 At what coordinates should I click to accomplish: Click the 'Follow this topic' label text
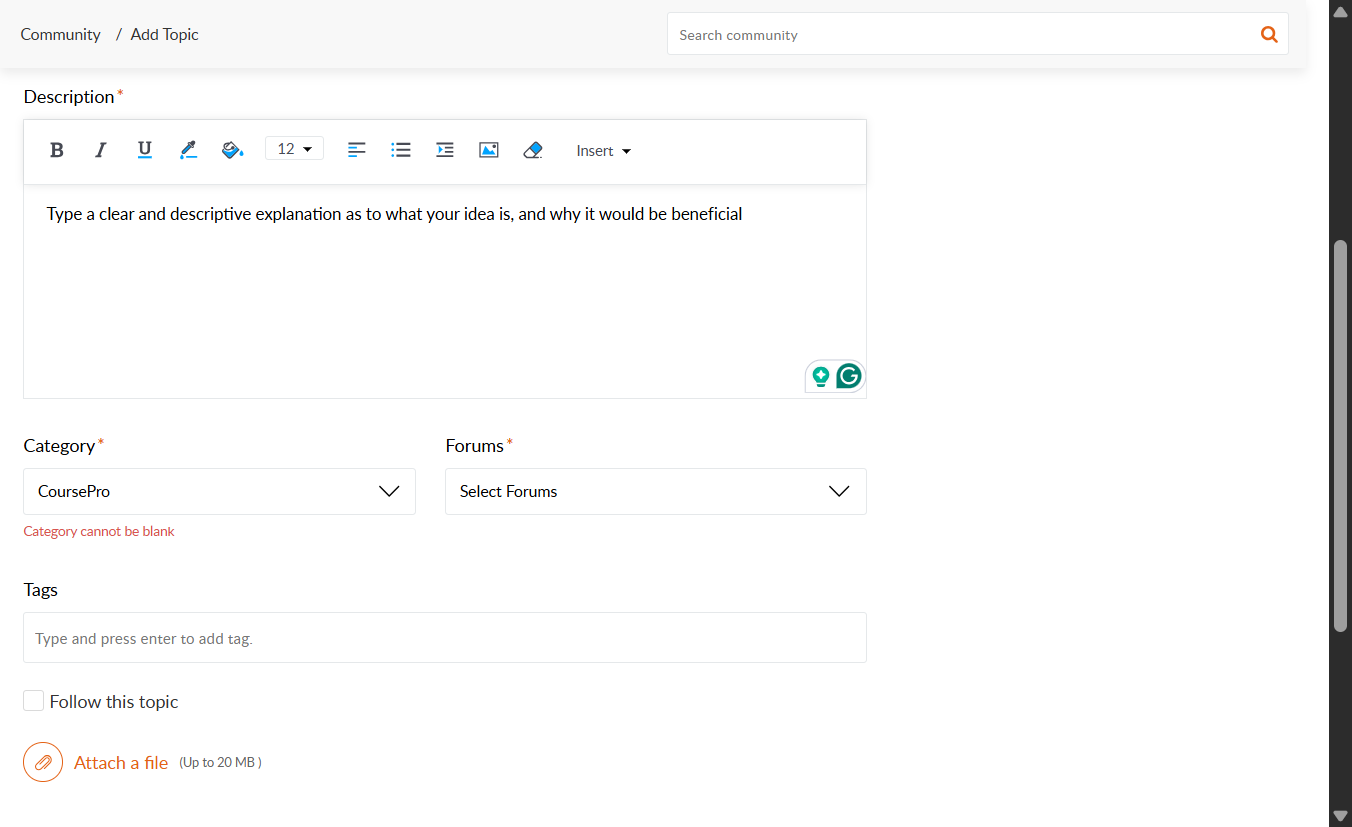pos(114,702)
